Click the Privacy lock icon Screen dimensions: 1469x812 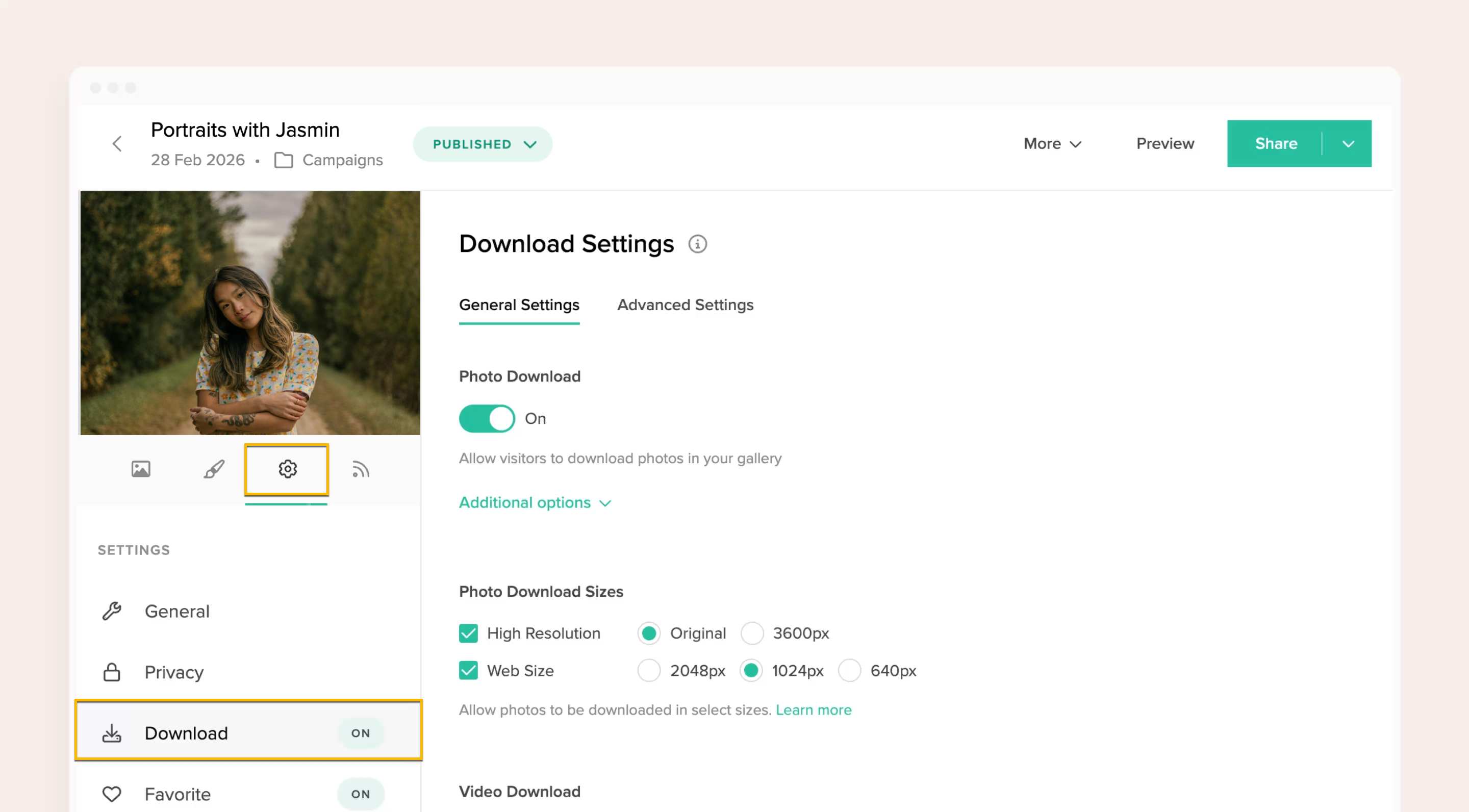[x=112, y=672]
